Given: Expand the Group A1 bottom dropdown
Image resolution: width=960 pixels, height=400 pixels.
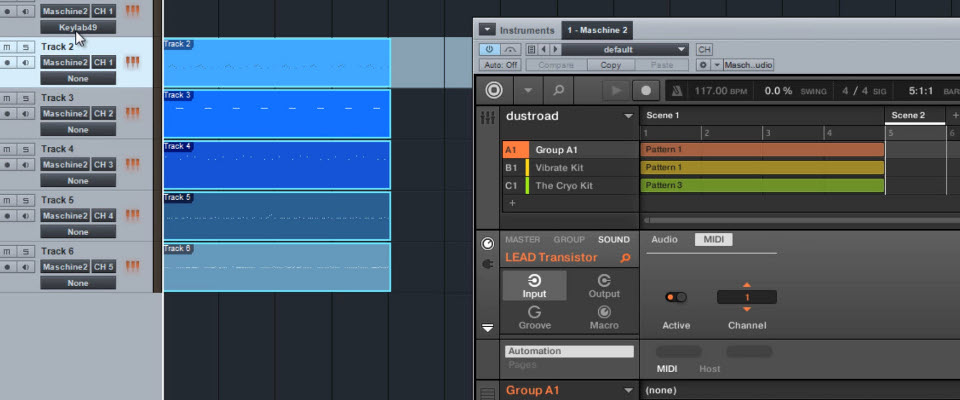Looking at the screenshot, I should point(628,390).
